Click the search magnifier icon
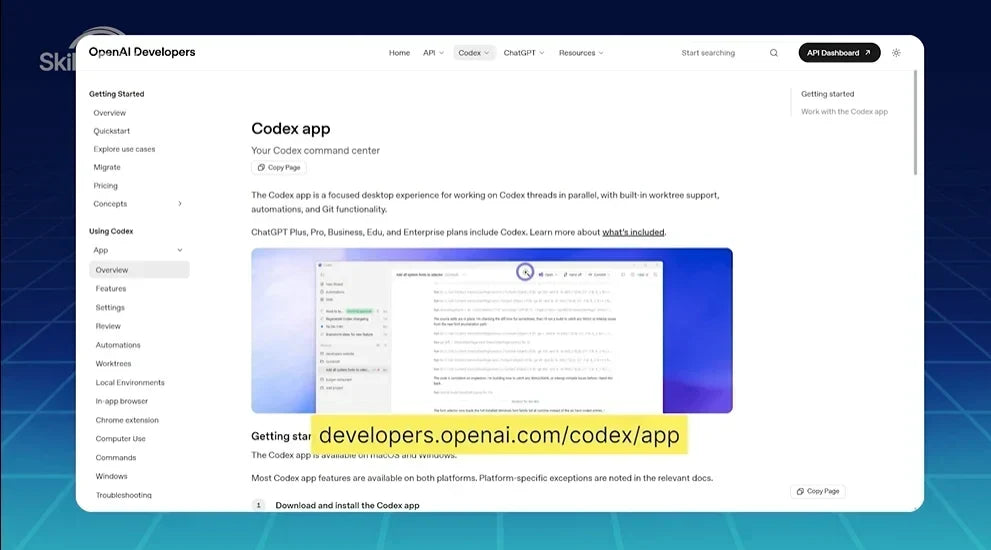The height and width of the screenshot is (550, 991). [774, 53]
